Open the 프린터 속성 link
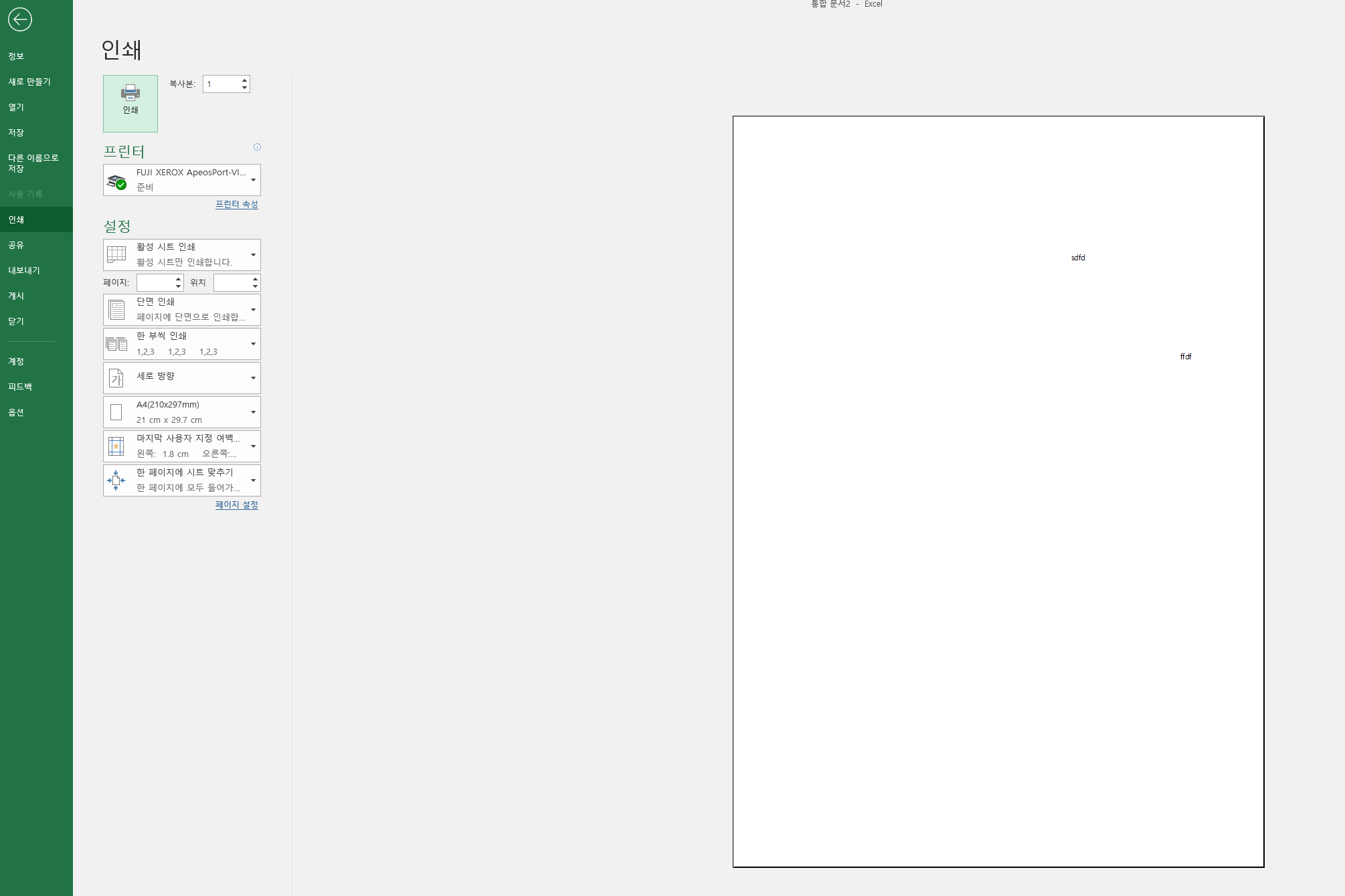This screenshot has height=896, width=1345. click(236, 204)
